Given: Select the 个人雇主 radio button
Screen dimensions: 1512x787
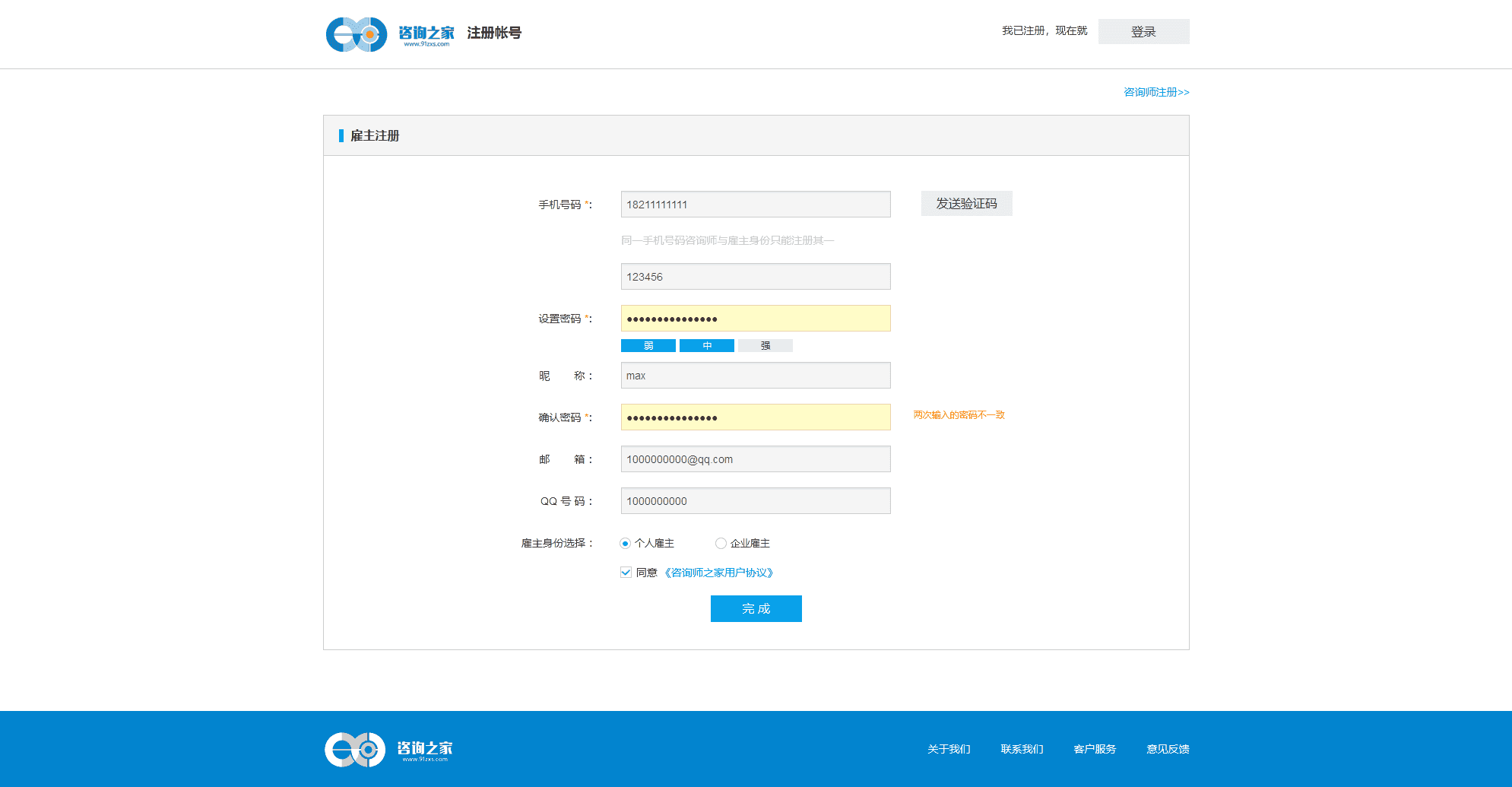Looking at the screenshot, I should pyautogui.click(x=625, y=543).
